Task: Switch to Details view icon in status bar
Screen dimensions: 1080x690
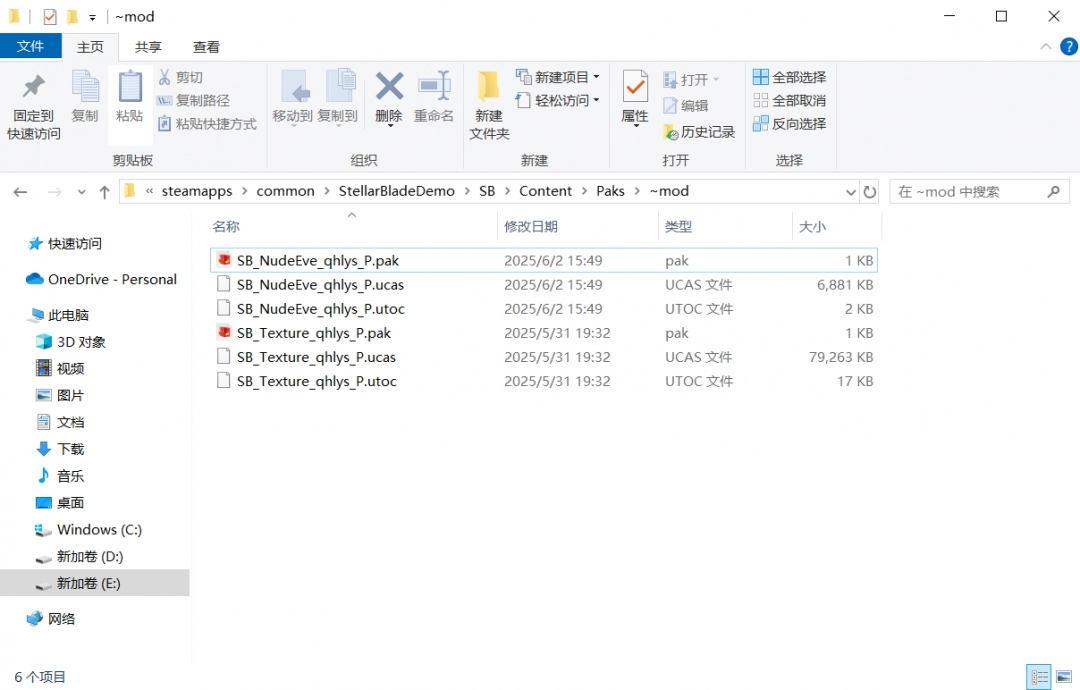Action: [1039, 676]
